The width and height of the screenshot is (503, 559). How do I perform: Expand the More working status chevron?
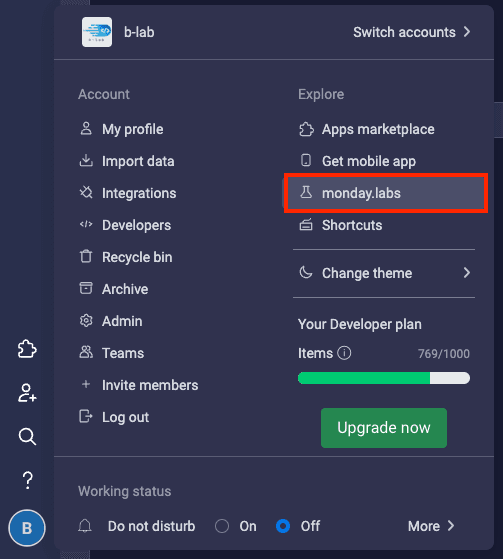tap(451, 526)
